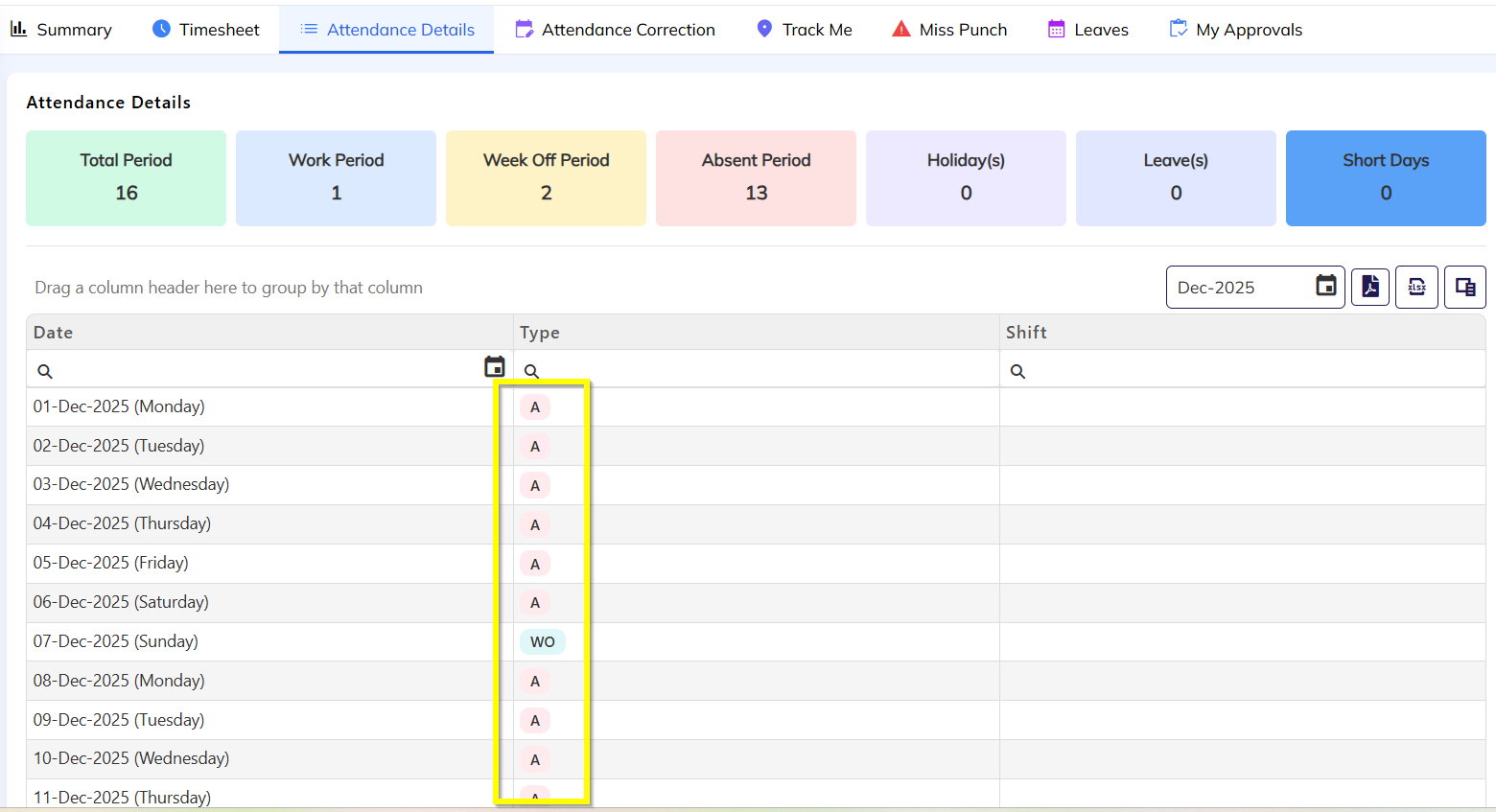Click calendar icon in Date filter row
Image resolution: width=1496 pixels, height=812 pixels.
(494, 367)
